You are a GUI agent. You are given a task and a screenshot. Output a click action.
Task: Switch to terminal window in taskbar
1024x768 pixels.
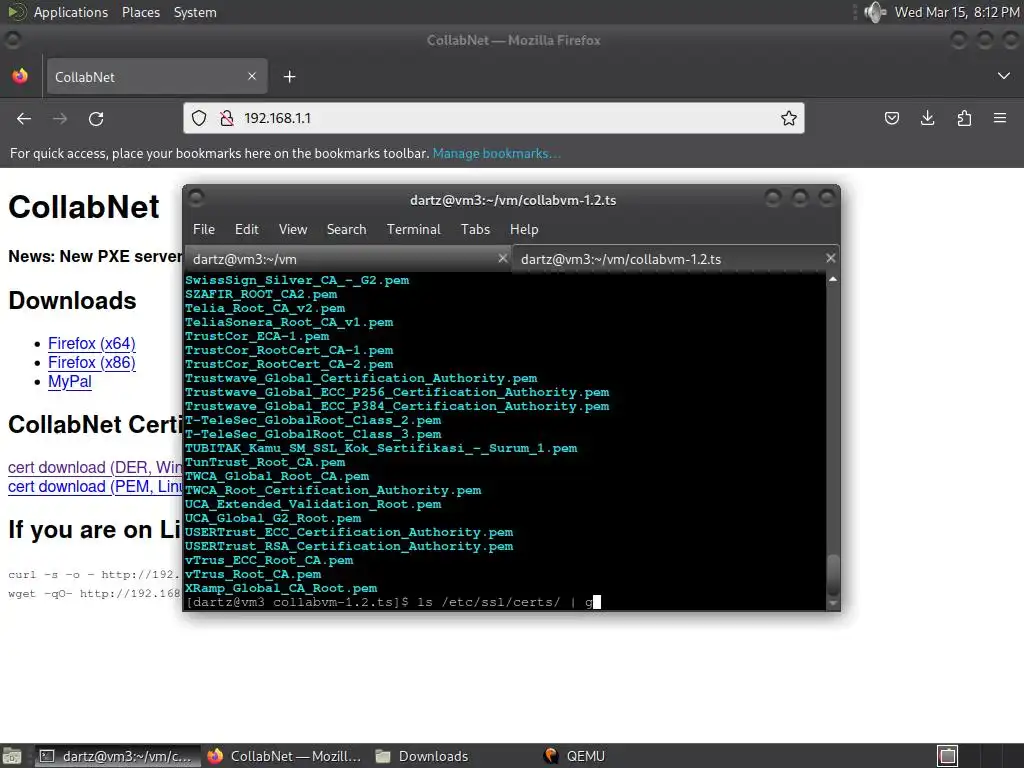tap(118, 756)
